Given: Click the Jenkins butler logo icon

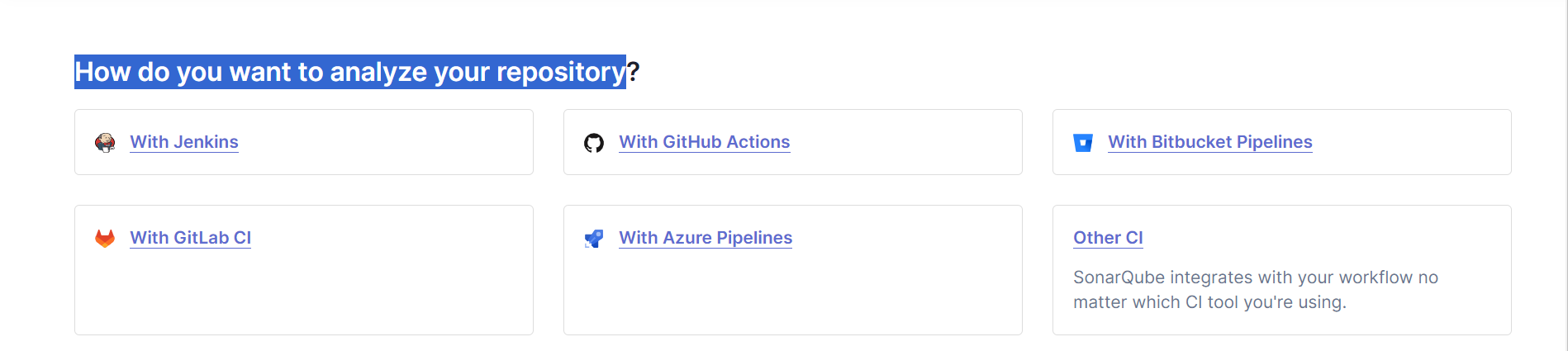Looking at the screenshot, I should coord(105,143).
